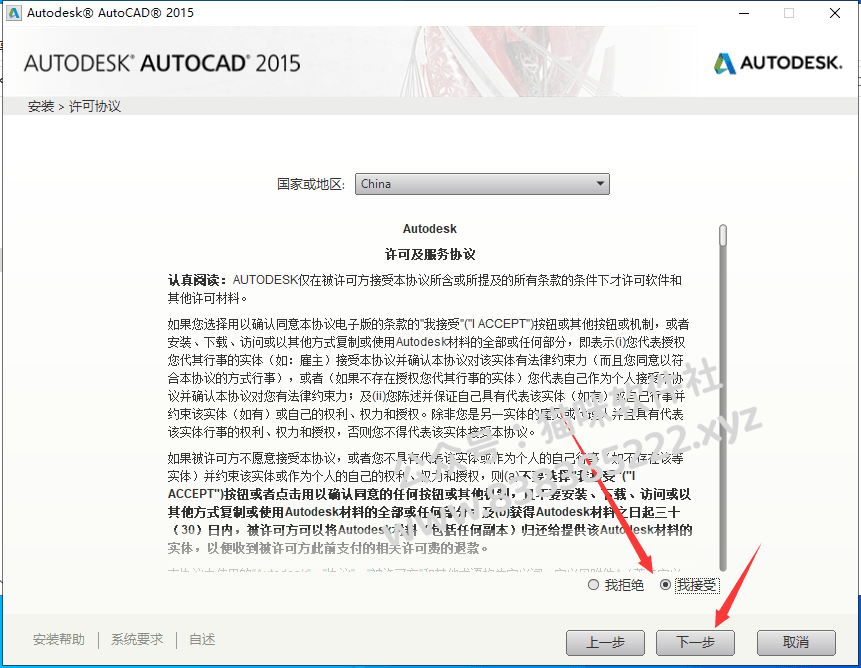
Task: Open the 安装帮助 installation help link
Action: [x=59, y=639]
